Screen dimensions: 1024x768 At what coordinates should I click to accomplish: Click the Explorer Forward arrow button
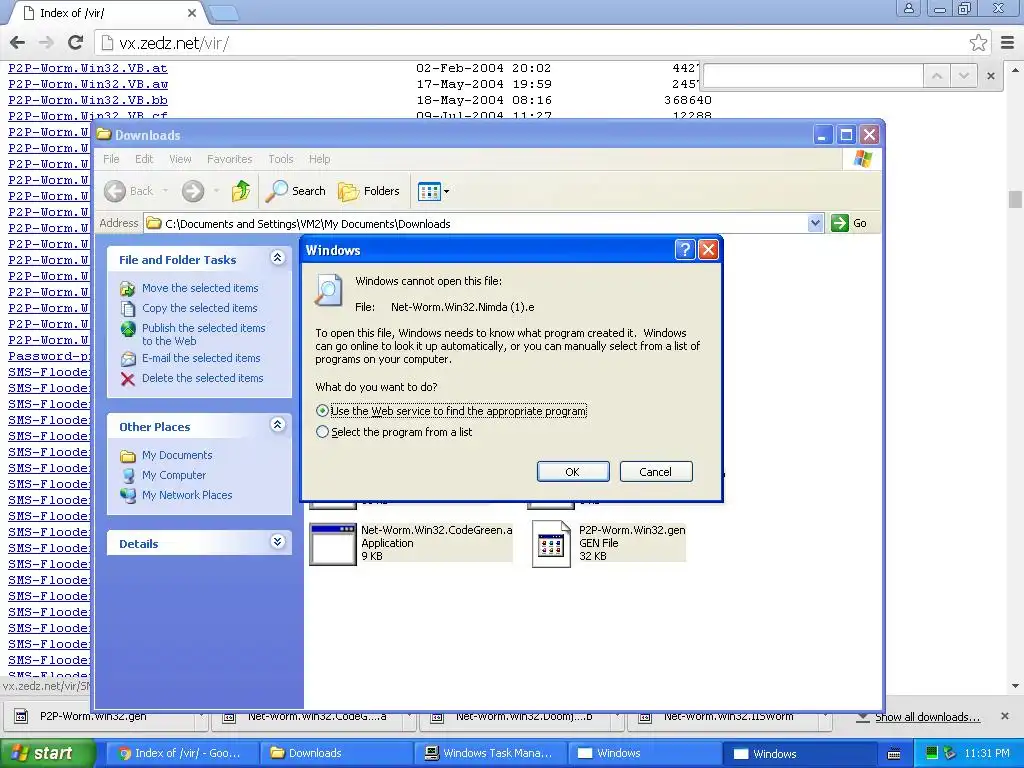pyautogui.click(x=193, y=191)
